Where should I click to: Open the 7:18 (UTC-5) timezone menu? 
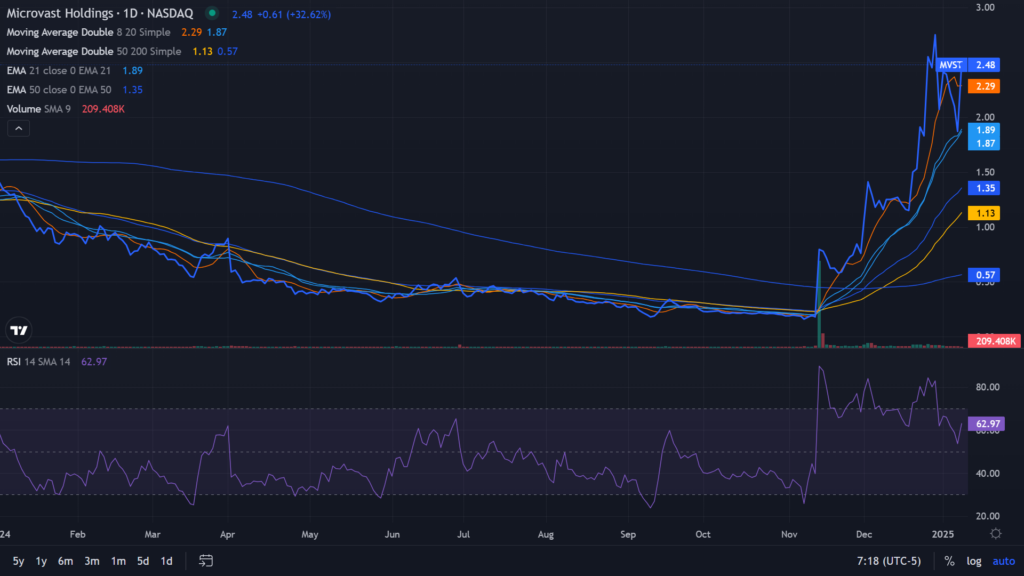(886, 561)
